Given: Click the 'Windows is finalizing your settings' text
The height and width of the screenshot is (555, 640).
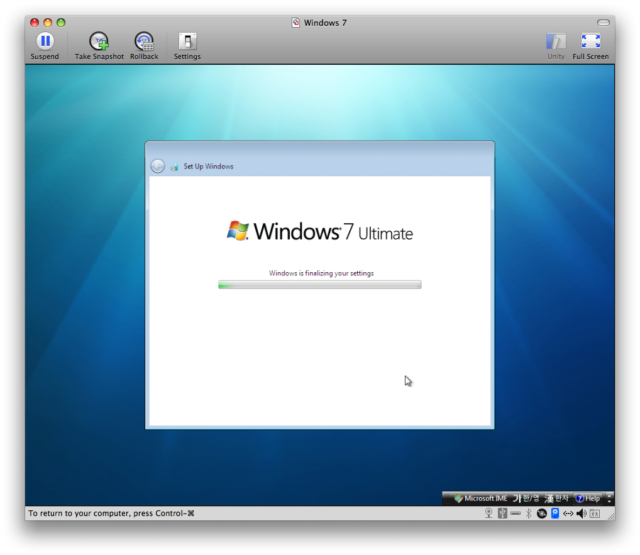Looking at the screenshot, I should click(321, 273).
